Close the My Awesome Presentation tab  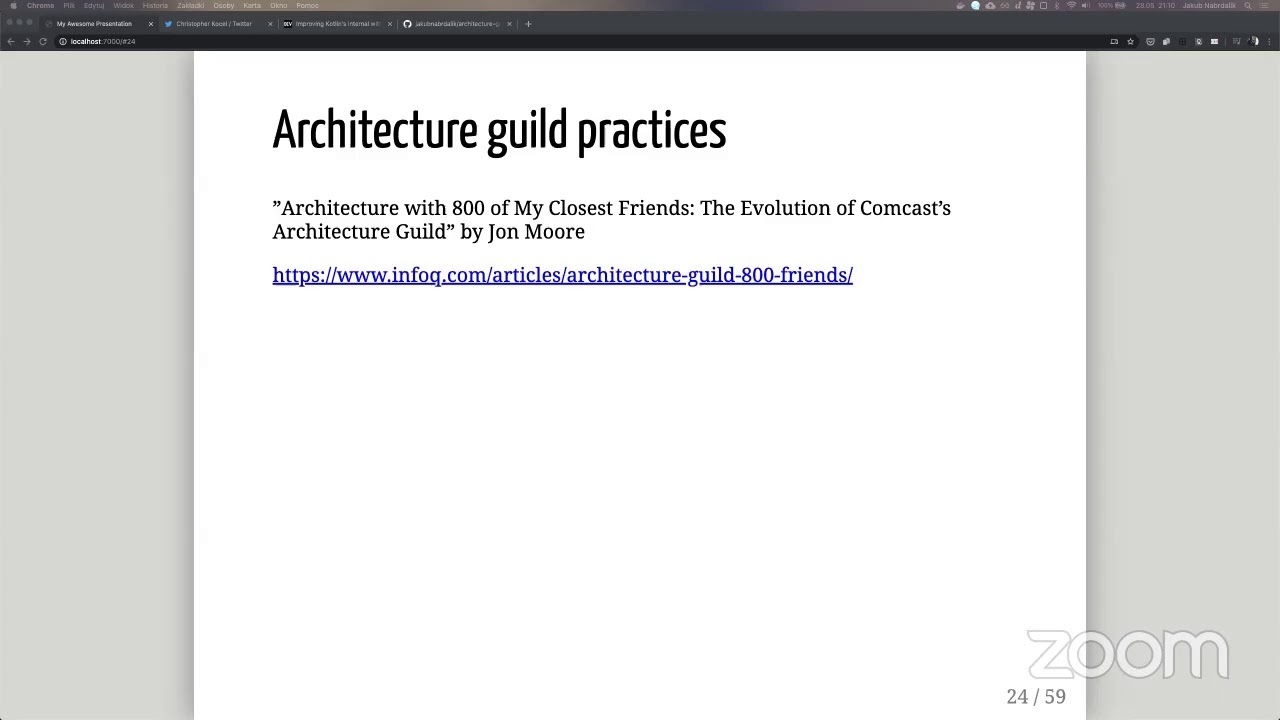150,23
